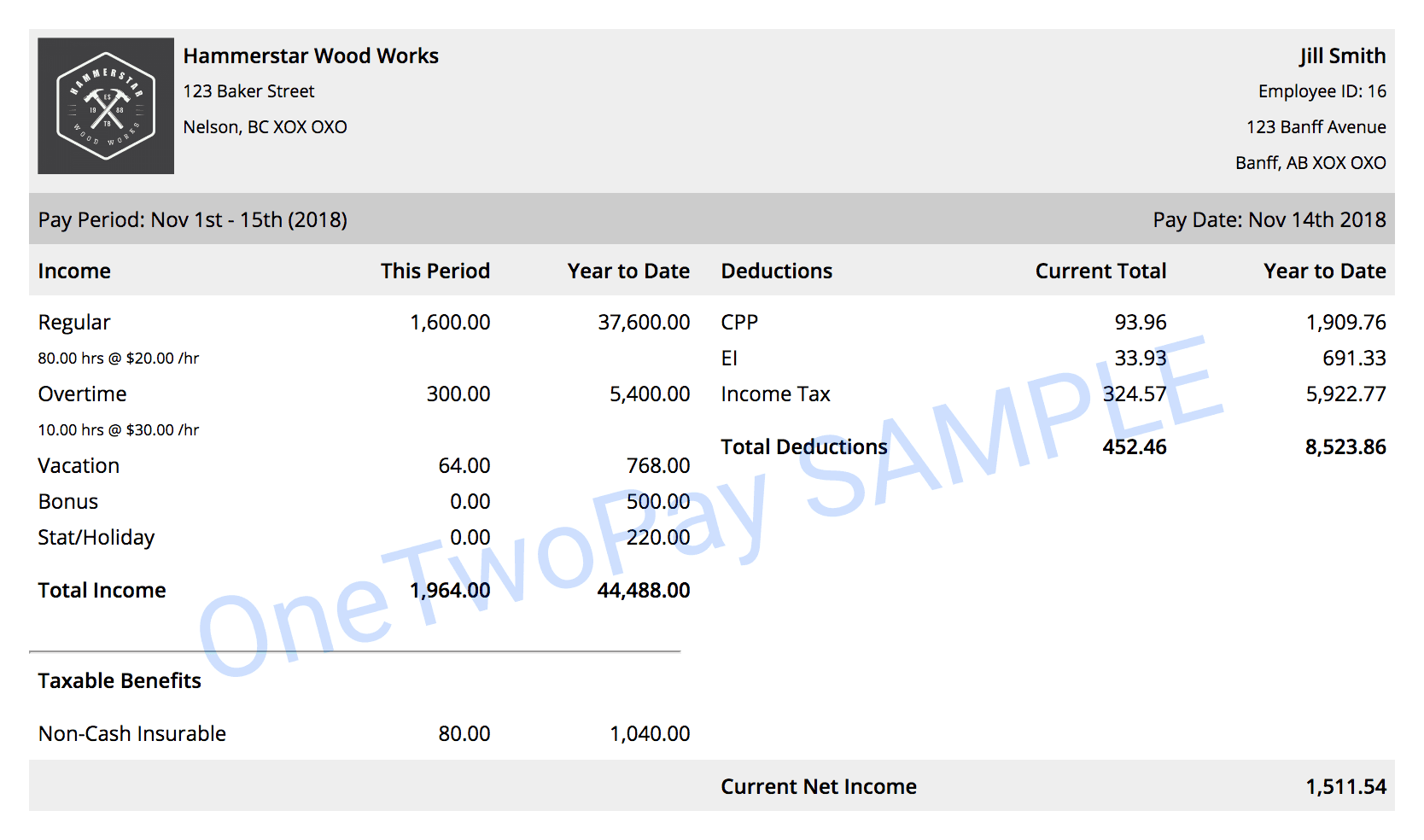Click the Pay Period Nov 1st - 15th label
This screenshot has height=840, width=1424.
(193, 220)
